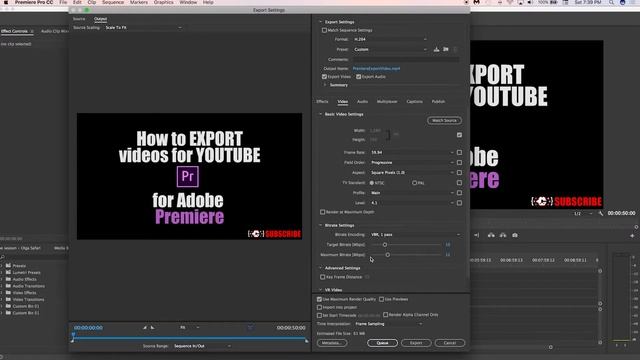640x360 pixels.
Task: Click the output name file link
Action: (376, 69)
